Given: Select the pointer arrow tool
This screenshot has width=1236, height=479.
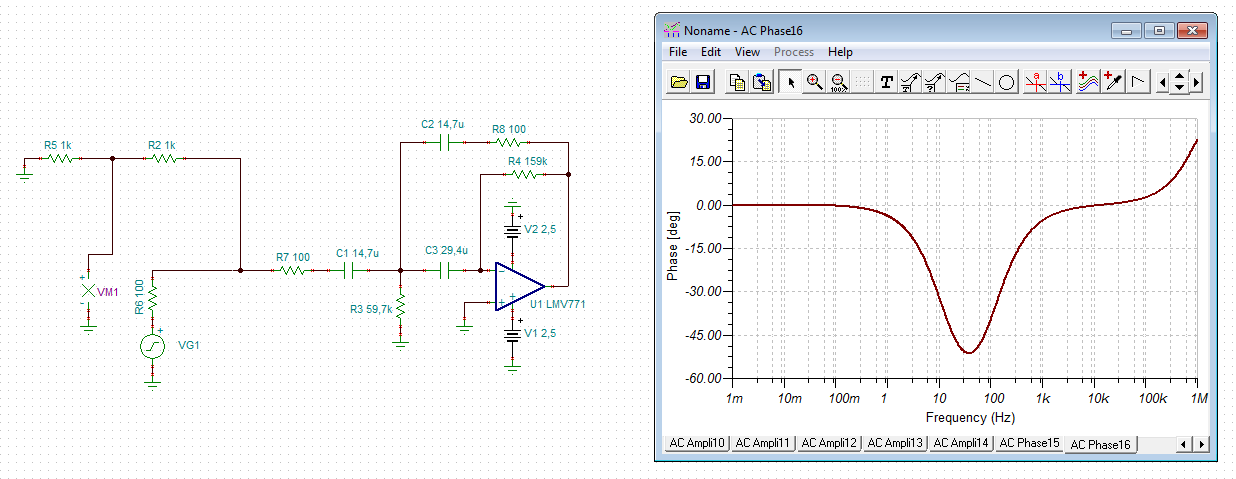Looking at the screenshot, I should 790,82.
